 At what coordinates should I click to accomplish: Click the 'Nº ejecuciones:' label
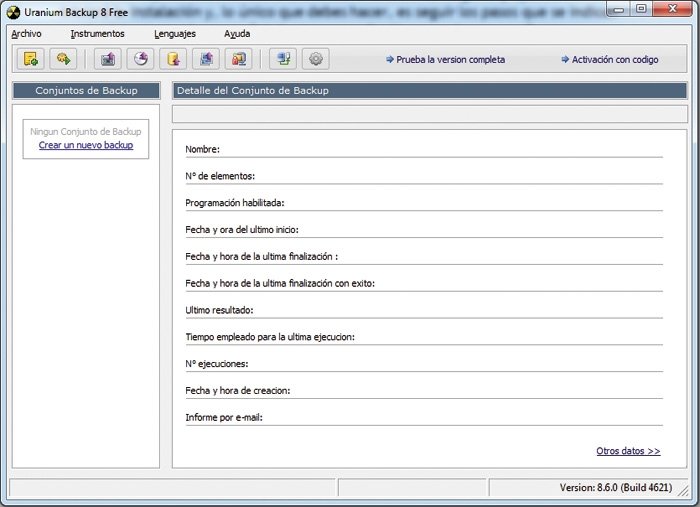(x=217, y=364)
